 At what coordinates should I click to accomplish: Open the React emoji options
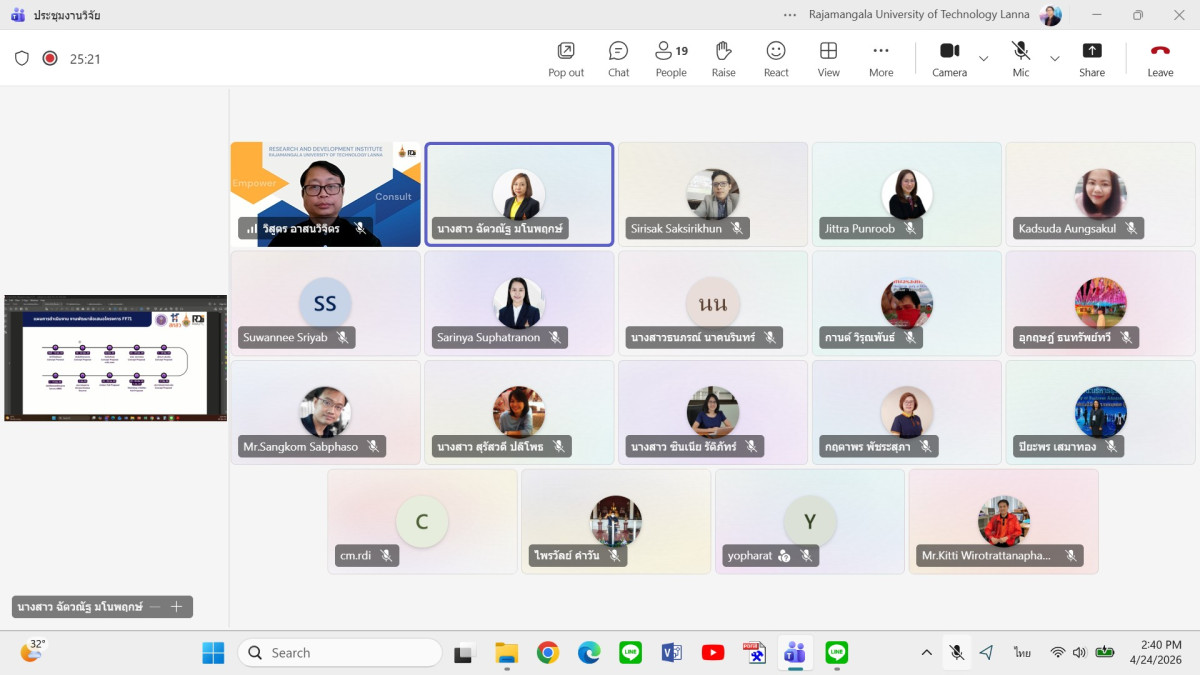tap(776, 58)
